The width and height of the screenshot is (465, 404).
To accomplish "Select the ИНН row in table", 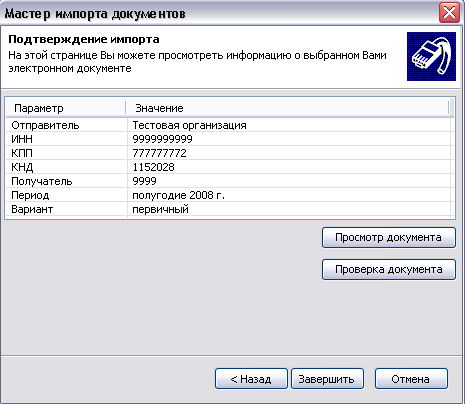I will click(230, 139).
